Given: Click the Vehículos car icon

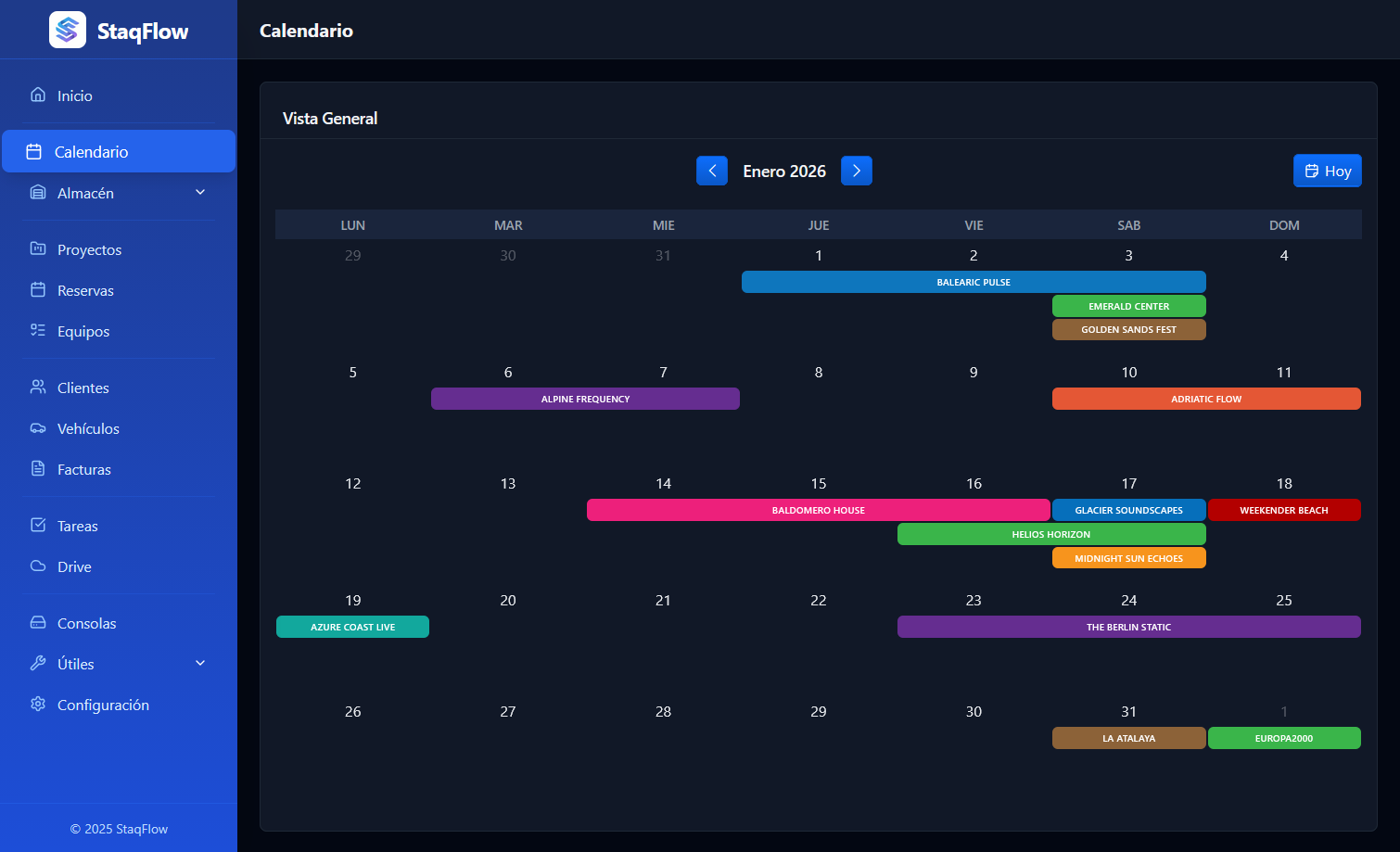Looking at the screenshot, I should 37,428.
